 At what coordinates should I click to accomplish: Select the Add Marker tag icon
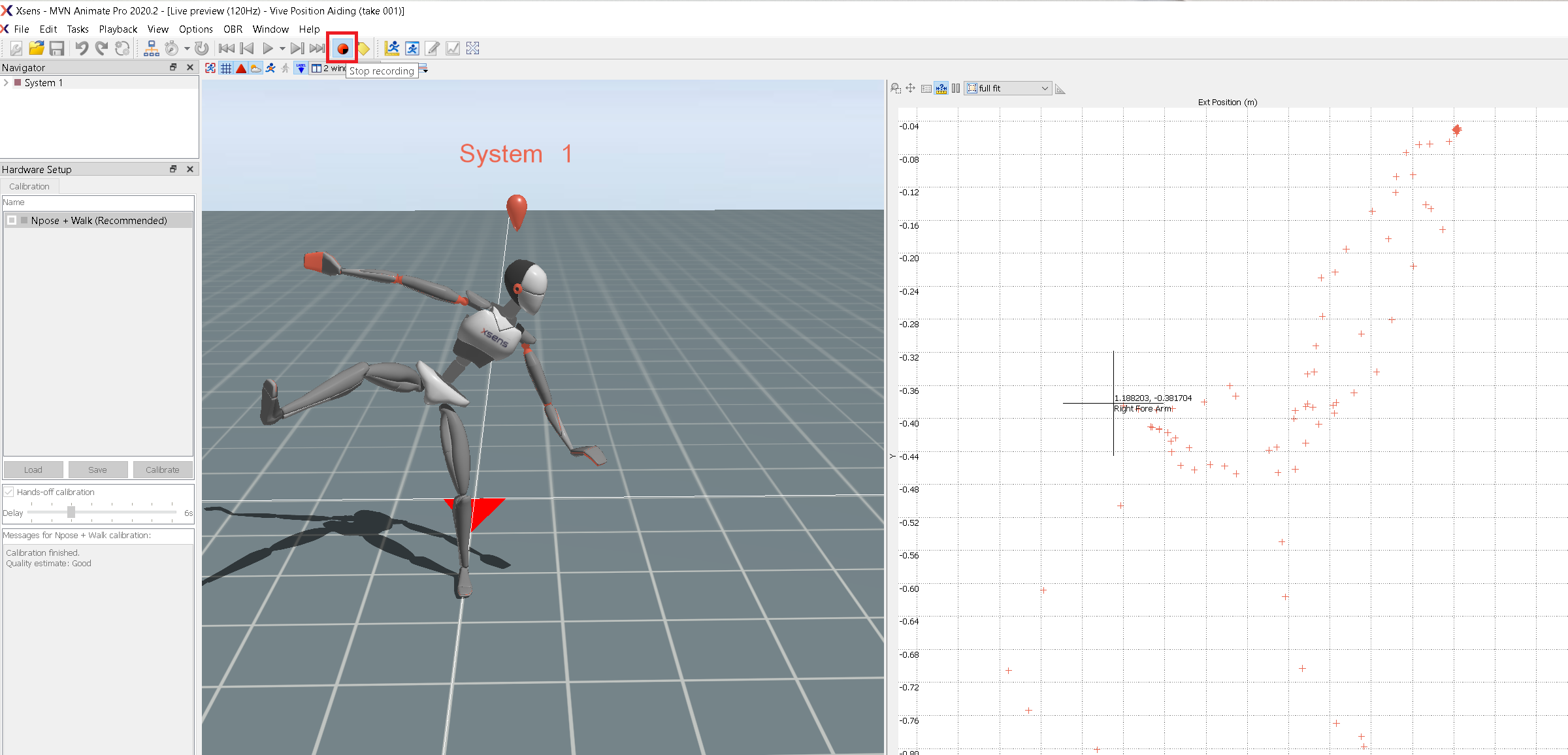click(x=364, y=48)
